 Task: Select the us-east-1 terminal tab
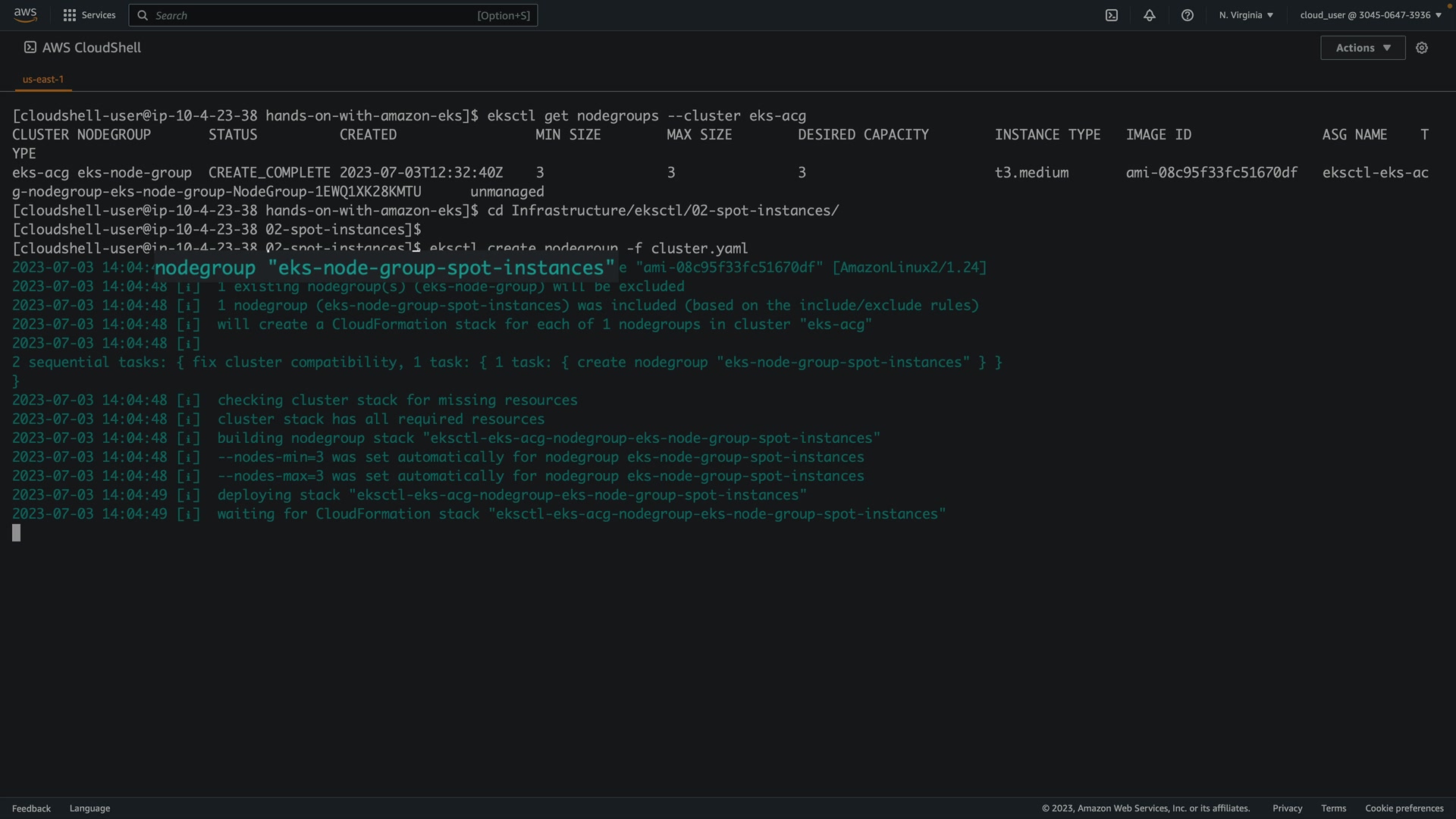43,79
